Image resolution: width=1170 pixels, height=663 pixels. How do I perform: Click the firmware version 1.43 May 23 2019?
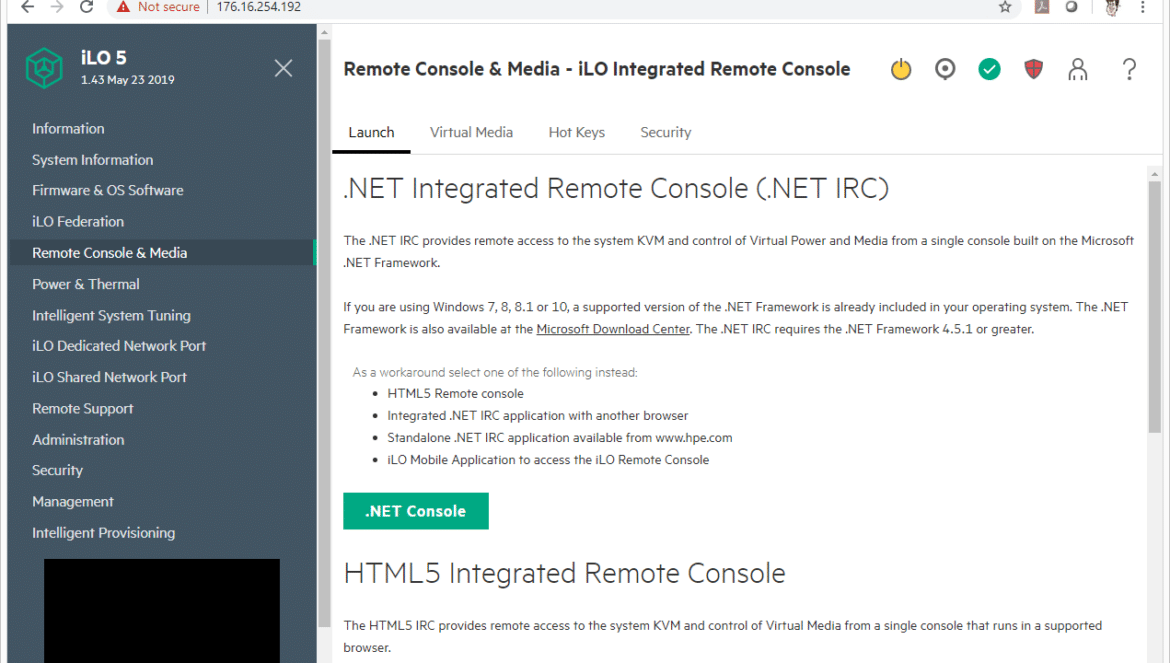128,80
